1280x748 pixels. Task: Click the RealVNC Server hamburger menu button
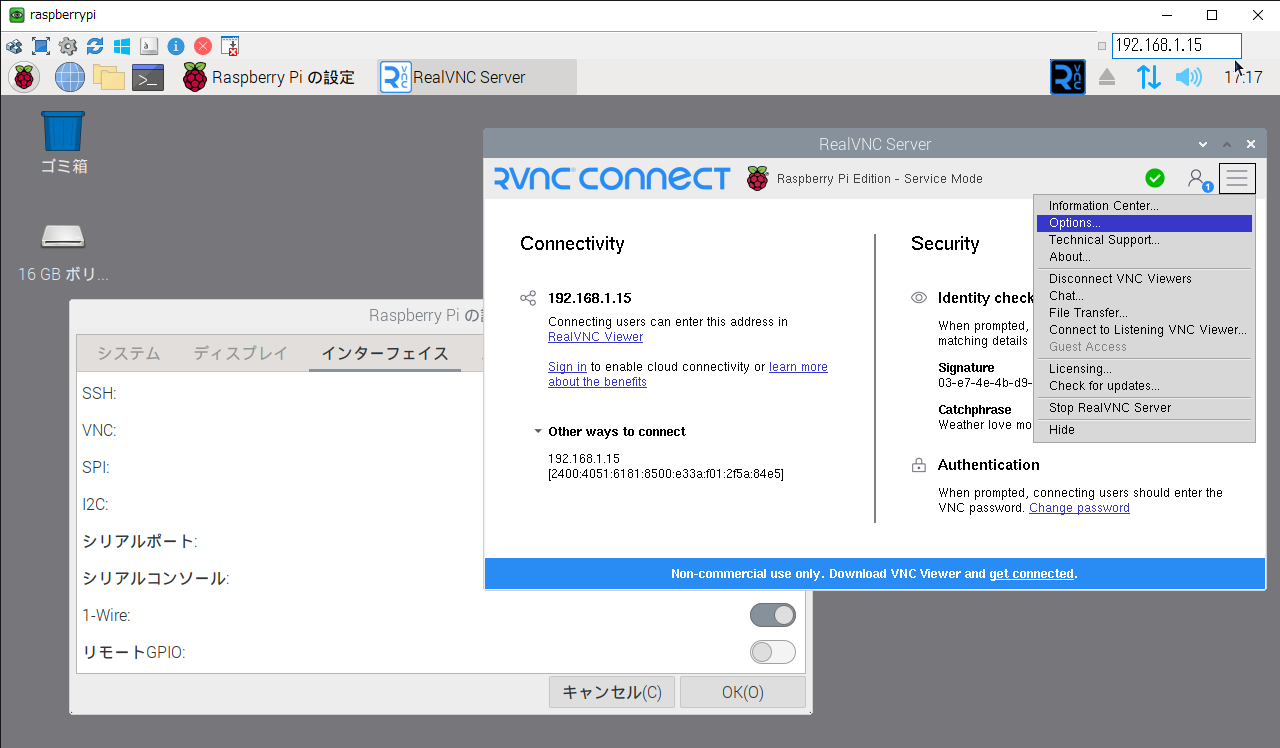1237,178
